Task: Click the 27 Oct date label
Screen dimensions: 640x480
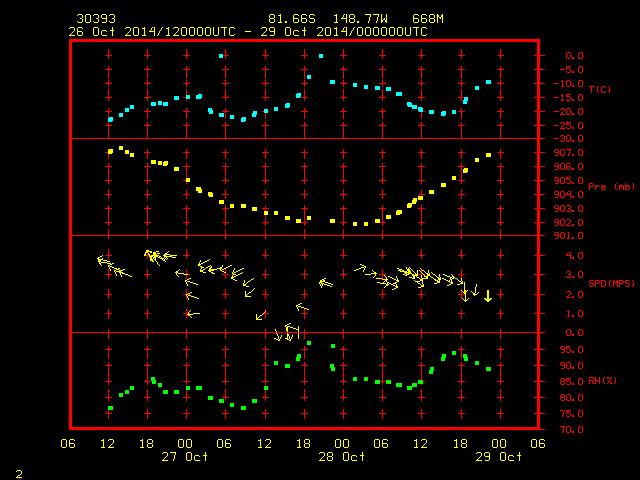Action: (184, 456)
